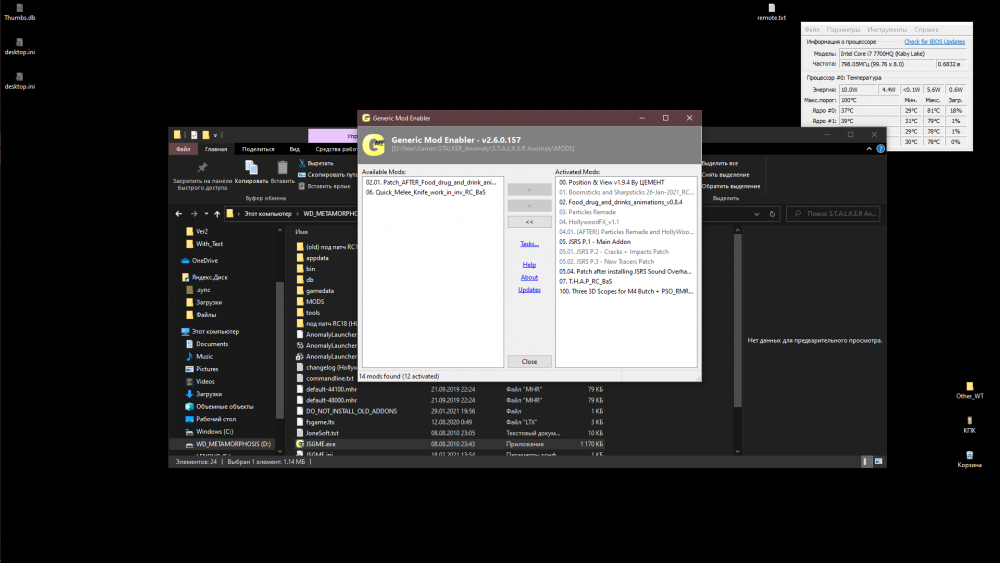Screen dimensions: 1000x563
Task: Click the Pin to Quick Access icon
Action: tap(202, 167)
